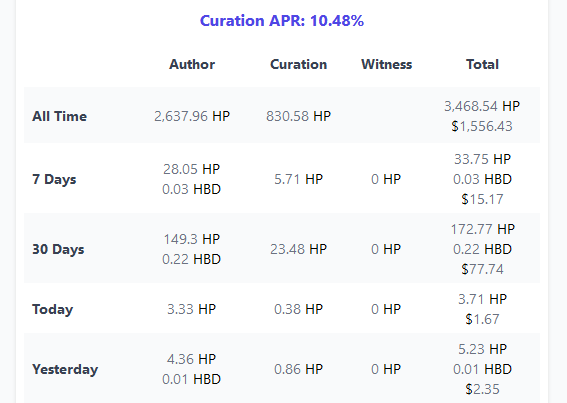Select the Witness column header
Viewport: 567px width, 403px height.
click(387, 64)
